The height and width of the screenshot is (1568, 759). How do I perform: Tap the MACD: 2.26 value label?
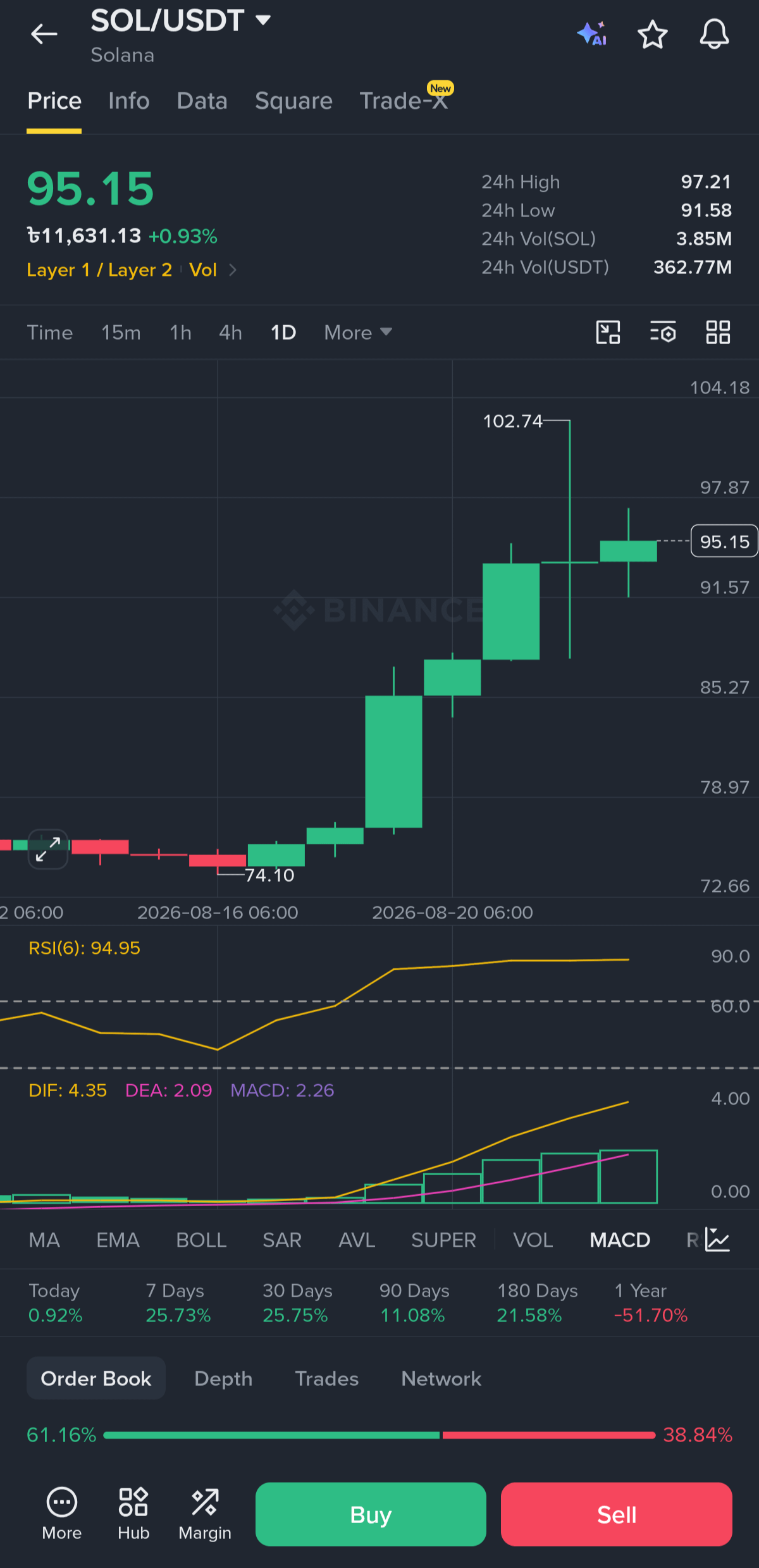(282, 1090)
